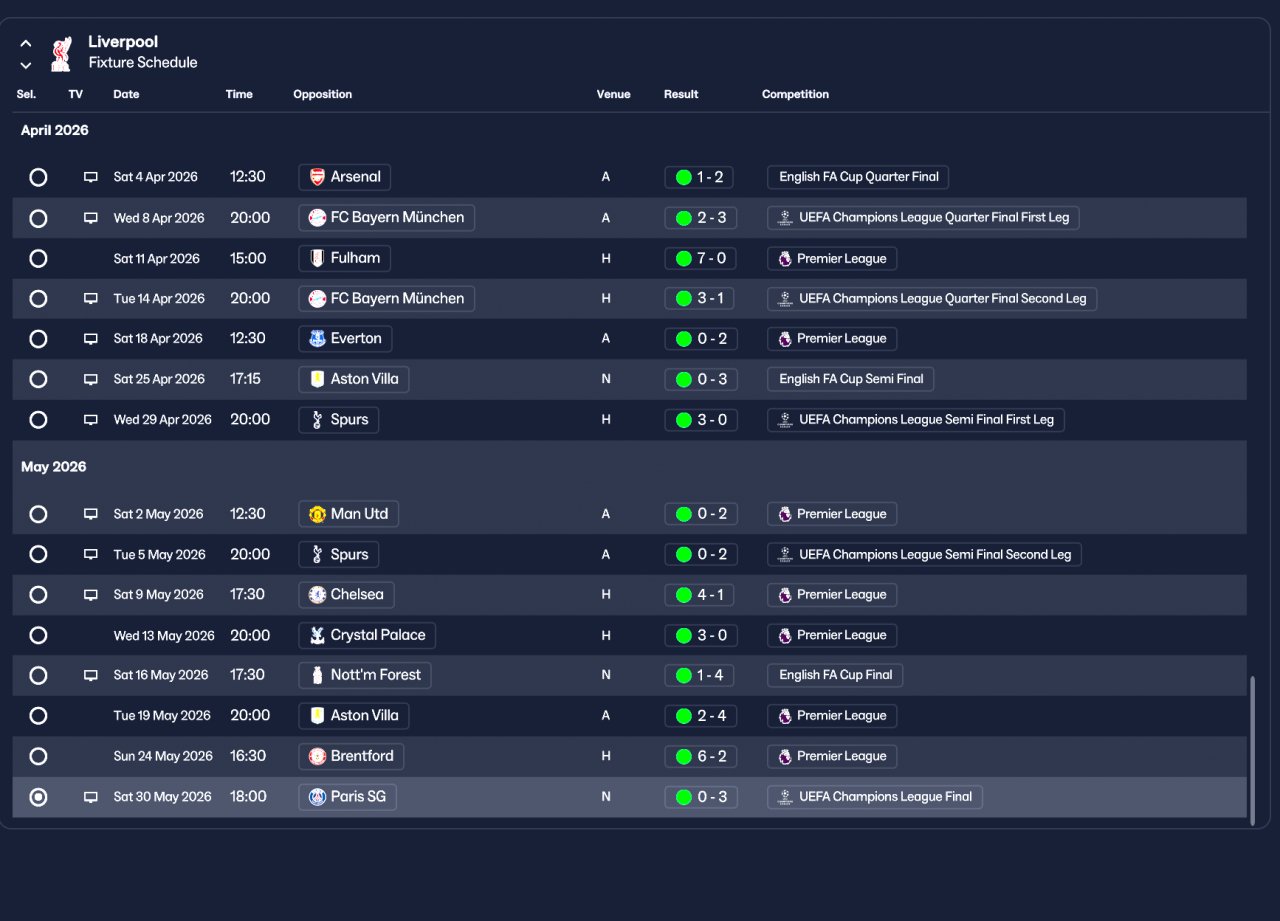The height and width of the screenshot is (921, 1280).
Task: Click TV icon on Sat 25 Apr row
Action: point(91,379)
